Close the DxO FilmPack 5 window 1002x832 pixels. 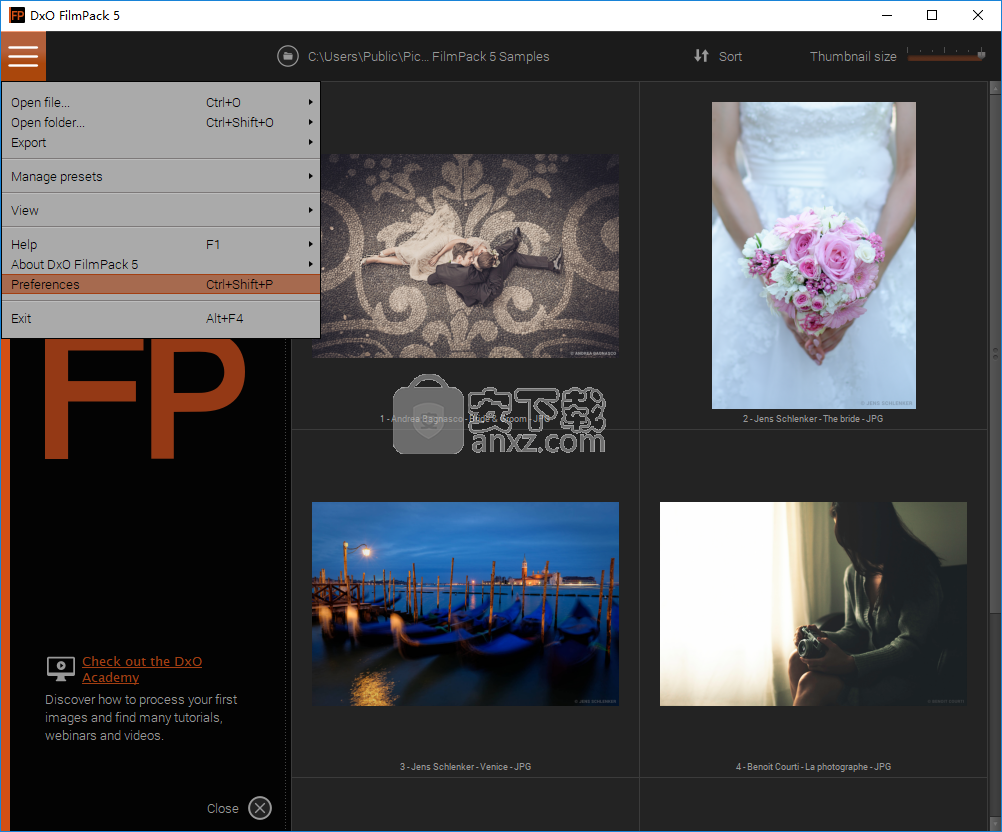[x=978, y=15]
